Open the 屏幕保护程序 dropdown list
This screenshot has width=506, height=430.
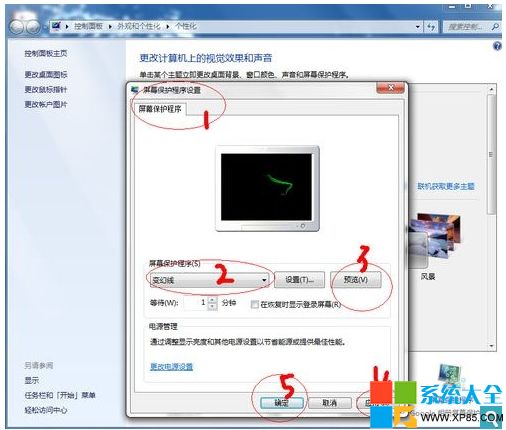click(x=209, y=280)
